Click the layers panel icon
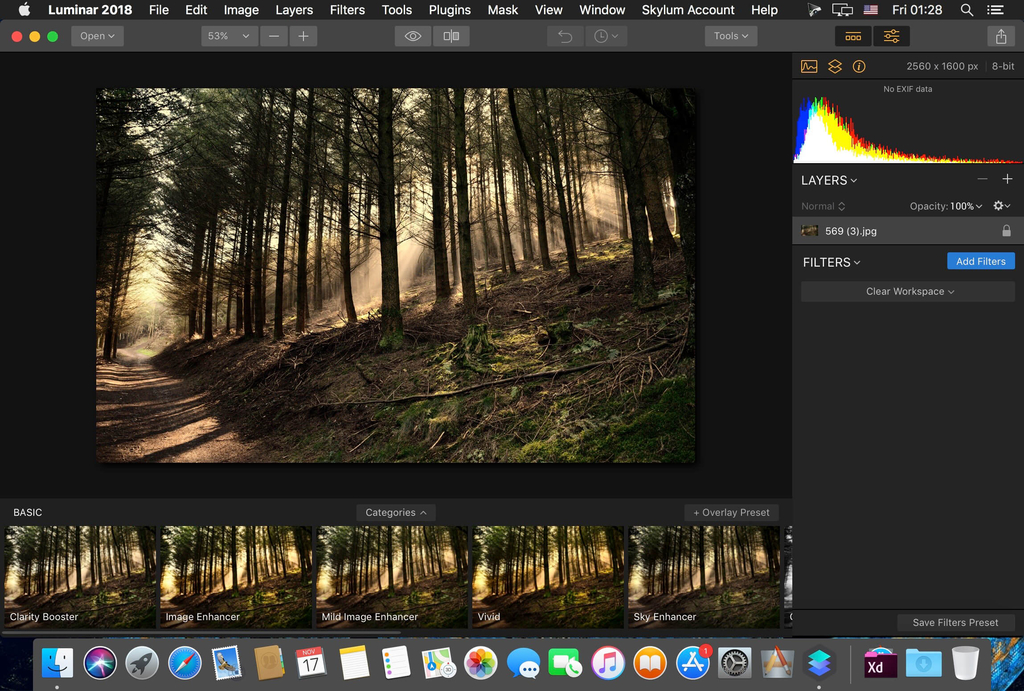The height and width of the screenshot is (691, 1024). click(x=834, y=66)
